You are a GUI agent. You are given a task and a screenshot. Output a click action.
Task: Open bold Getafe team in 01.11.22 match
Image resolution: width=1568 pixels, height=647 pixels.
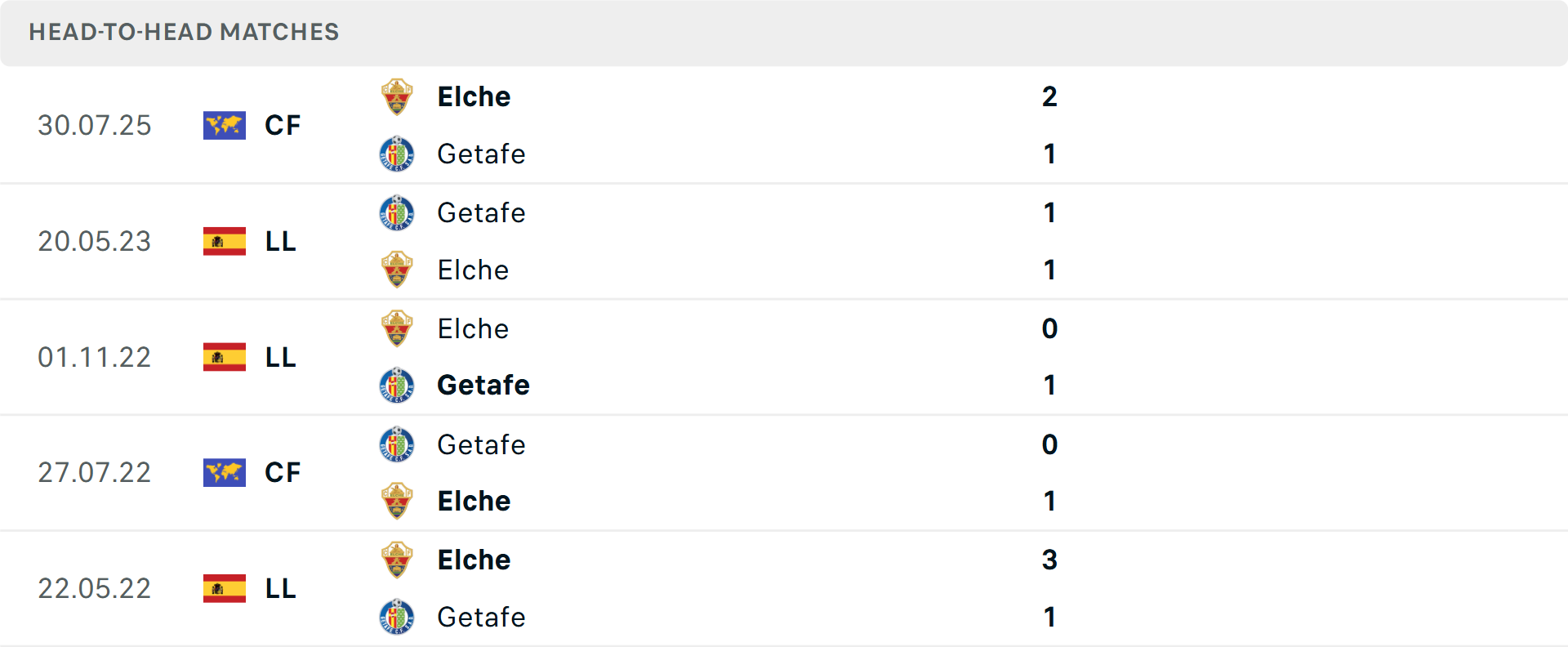pyautogui.click(x=483, y=386)
